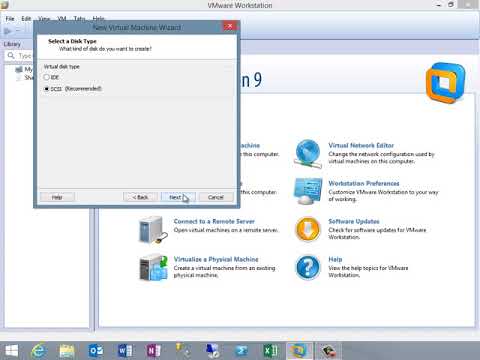The height and width of the screenshot is (360, 480).
Task: Click the VMware Workstation logo icon
Action: [x=445, y=82]
